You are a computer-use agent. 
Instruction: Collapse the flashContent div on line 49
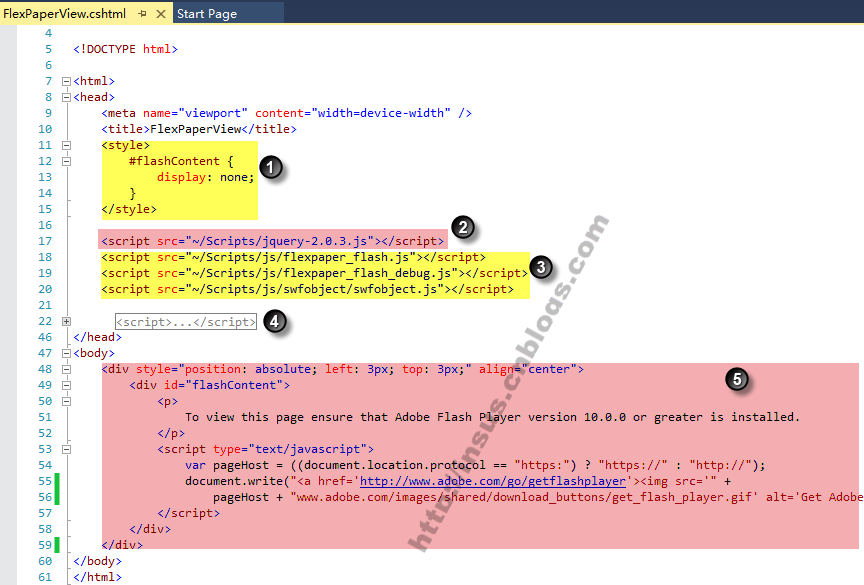[x=66, y=385]
